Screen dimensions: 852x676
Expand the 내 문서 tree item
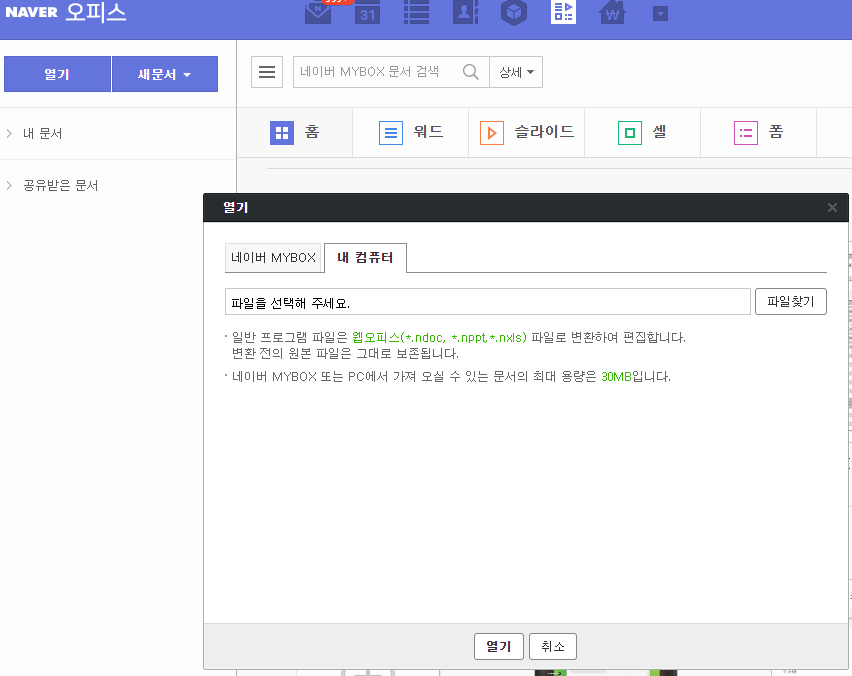coord(9,133)
